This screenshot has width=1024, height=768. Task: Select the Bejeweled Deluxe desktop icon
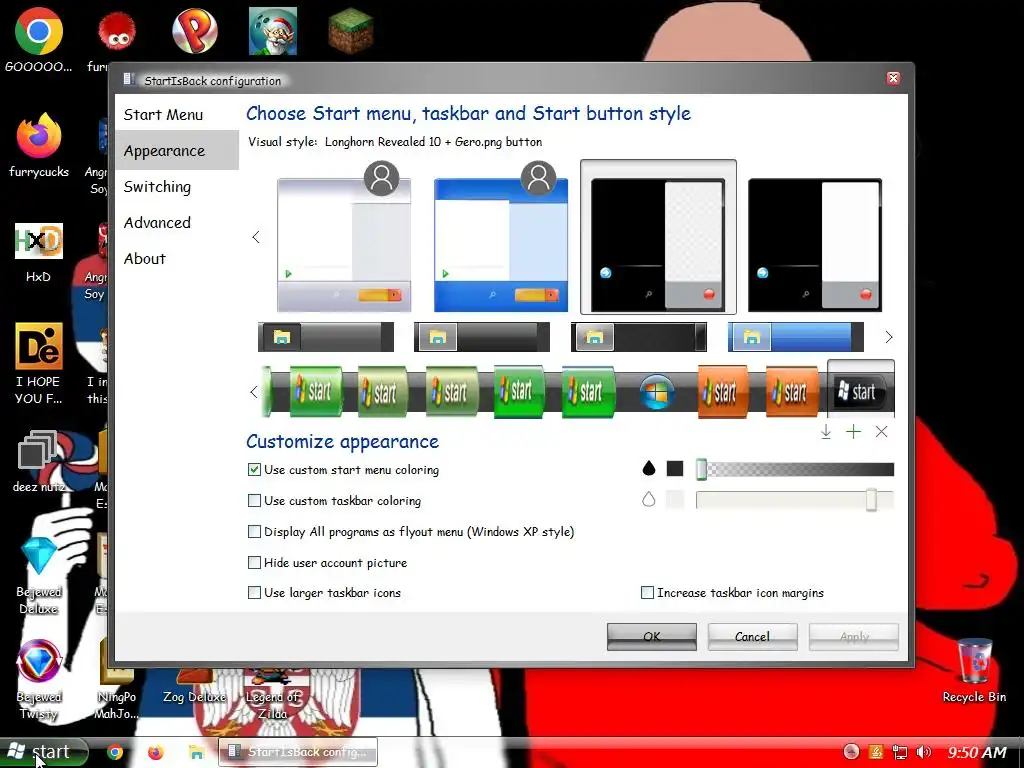tap(39, 576)
